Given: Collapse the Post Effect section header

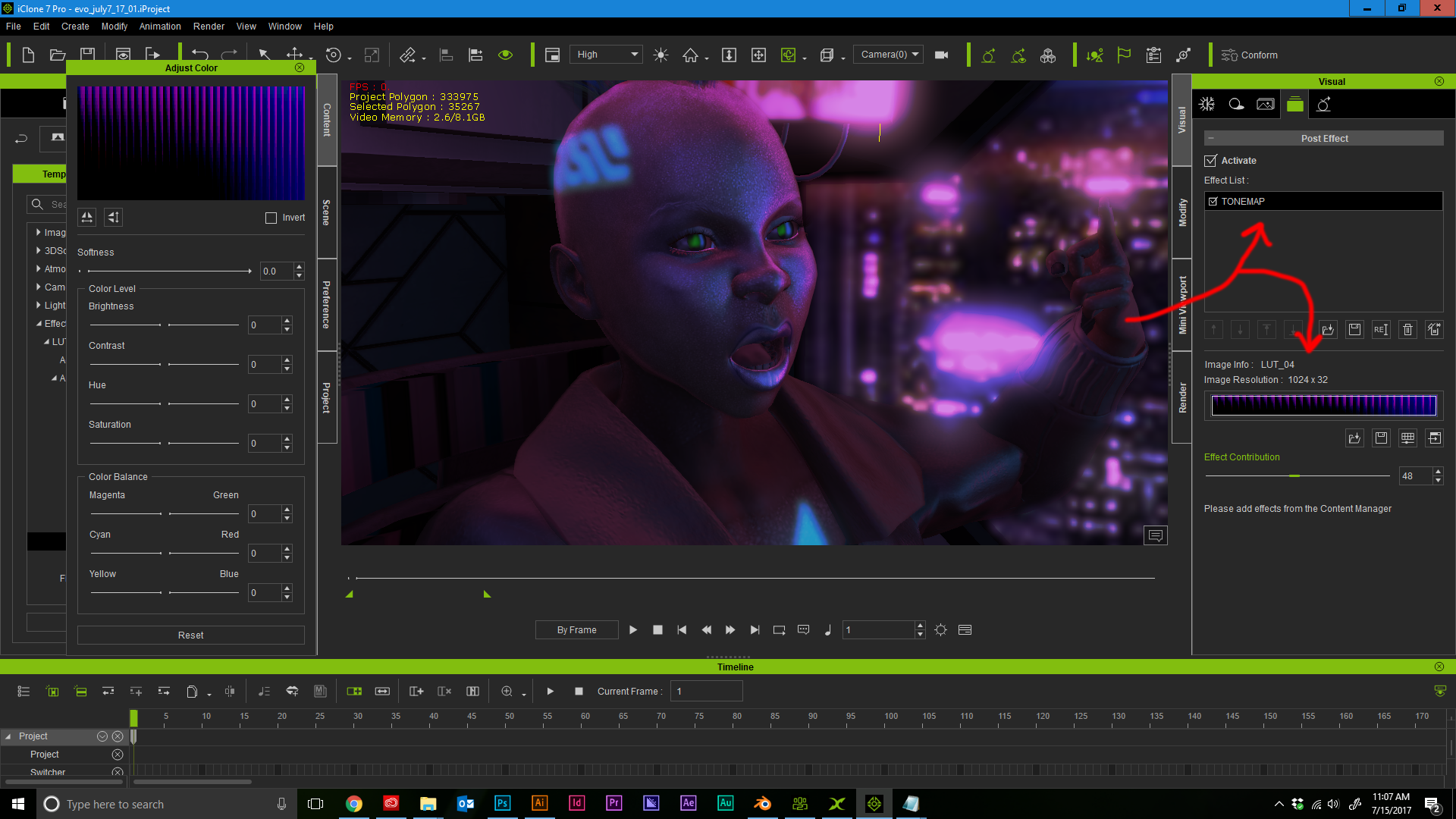Looking at the screenshot, I should coord(1211,138).
